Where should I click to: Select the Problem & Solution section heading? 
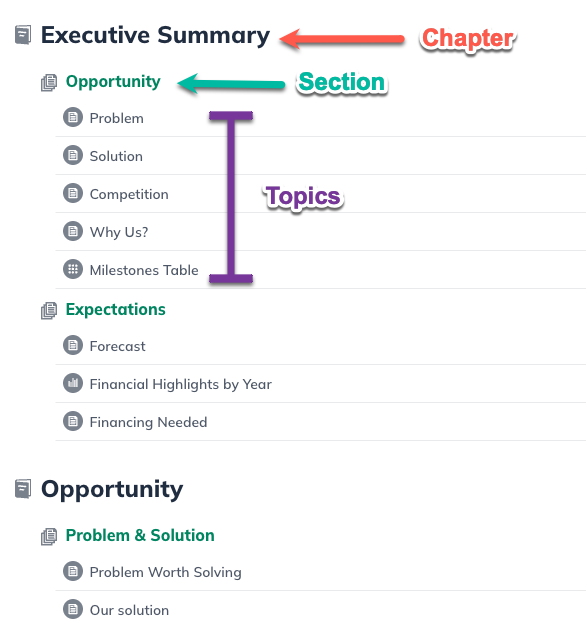pos(140,535)
